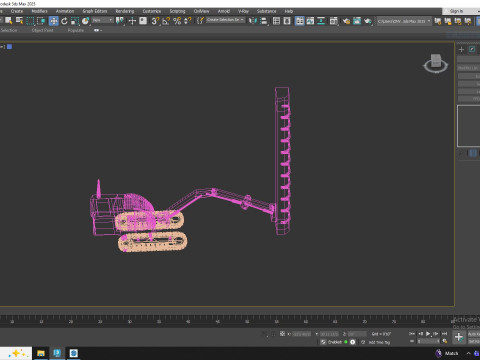Open File Explorer from the taskbar
Viewport: 480px width, 360px height.
tap(41, 353)
